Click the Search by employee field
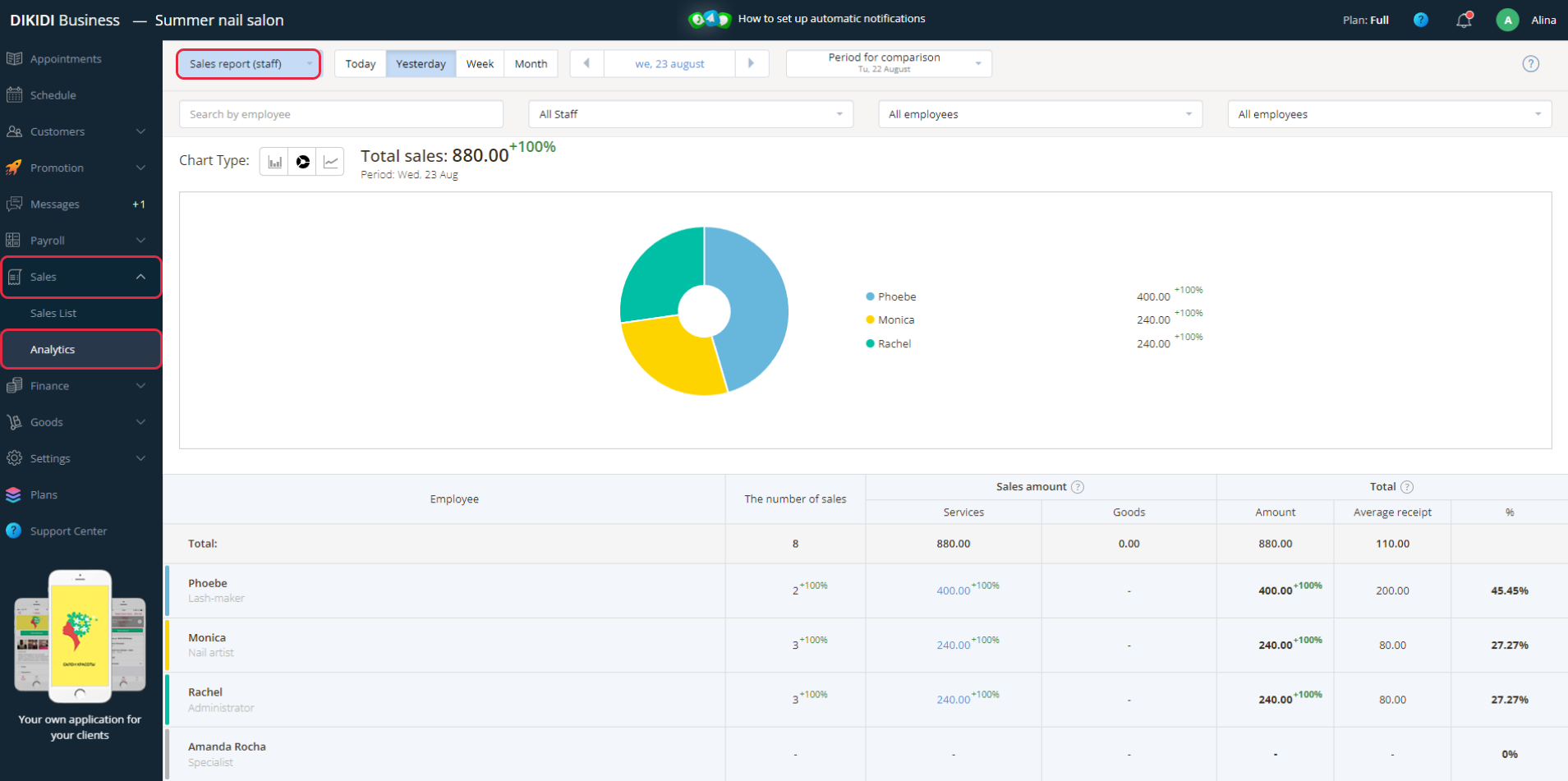Image resolution: width=1568 pixels, height=781 pixels. [x=341, y=114]
